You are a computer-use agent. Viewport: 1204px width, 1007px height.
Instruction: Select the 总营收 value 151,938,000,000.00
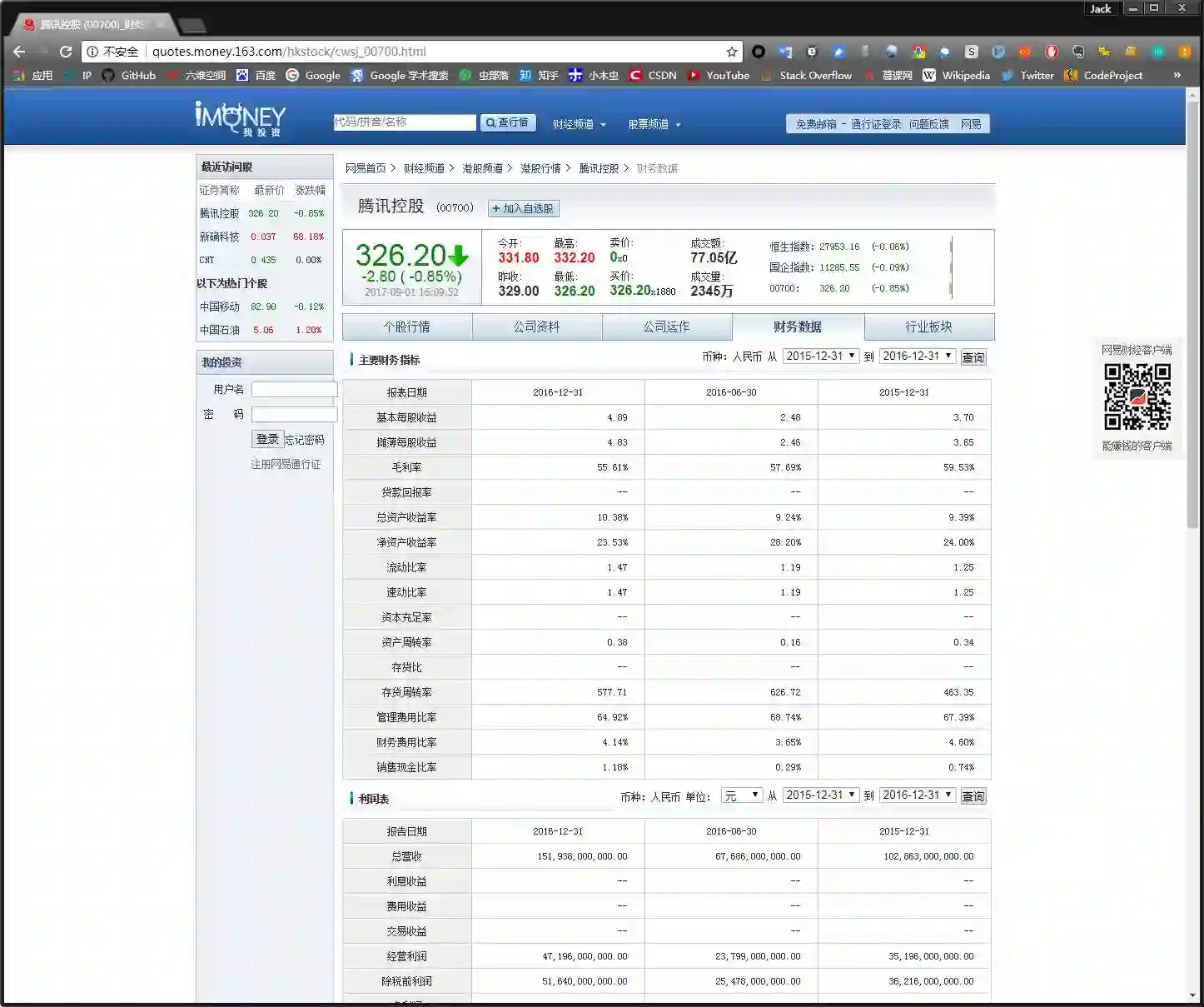pos(582,856)
